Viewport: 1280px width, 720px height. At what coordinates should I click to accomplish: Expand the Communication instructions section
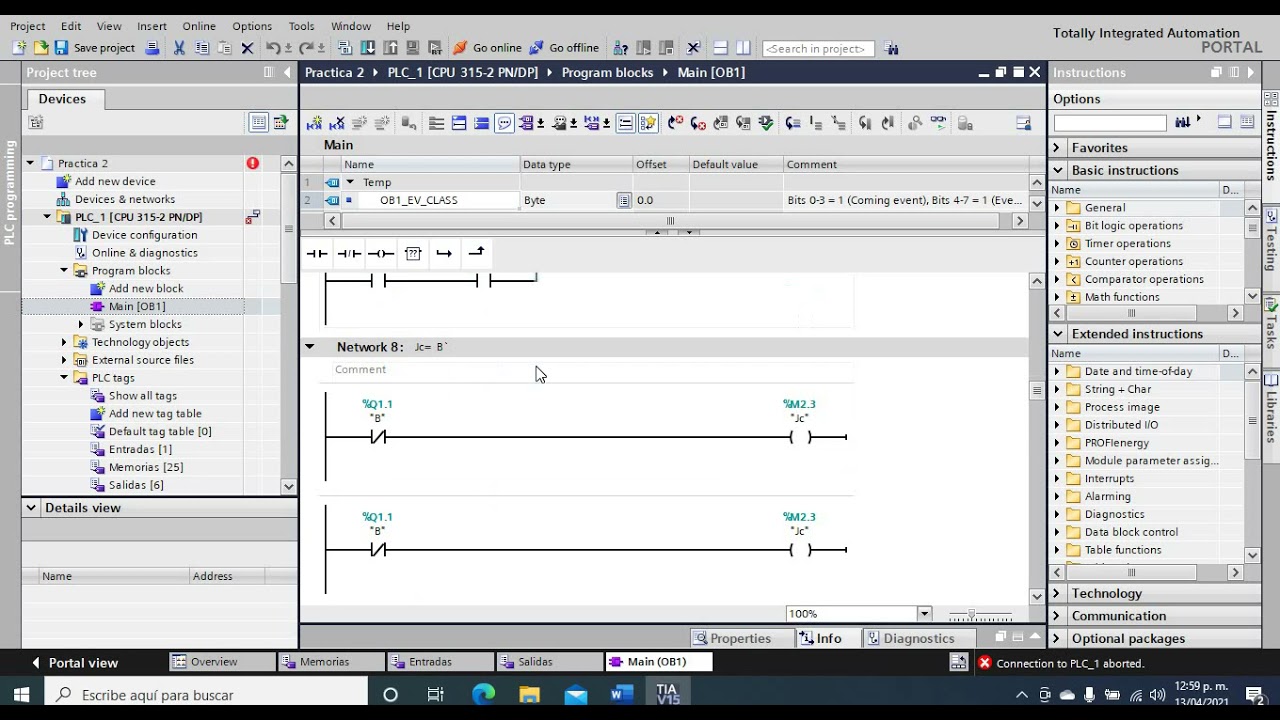point(1056,616)
